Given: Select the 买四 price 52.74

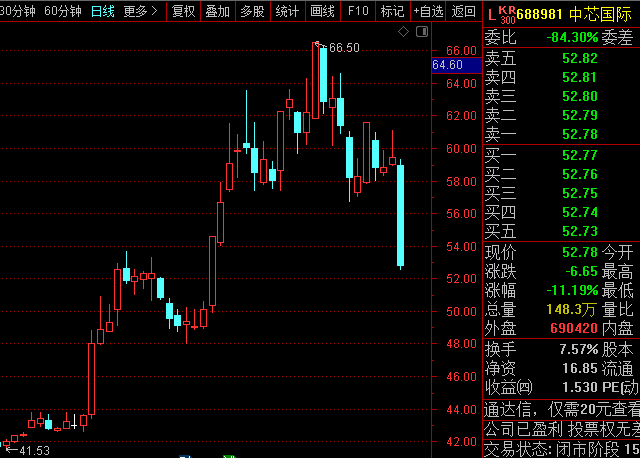Looking at the screenshot, I should click(580, 212).
